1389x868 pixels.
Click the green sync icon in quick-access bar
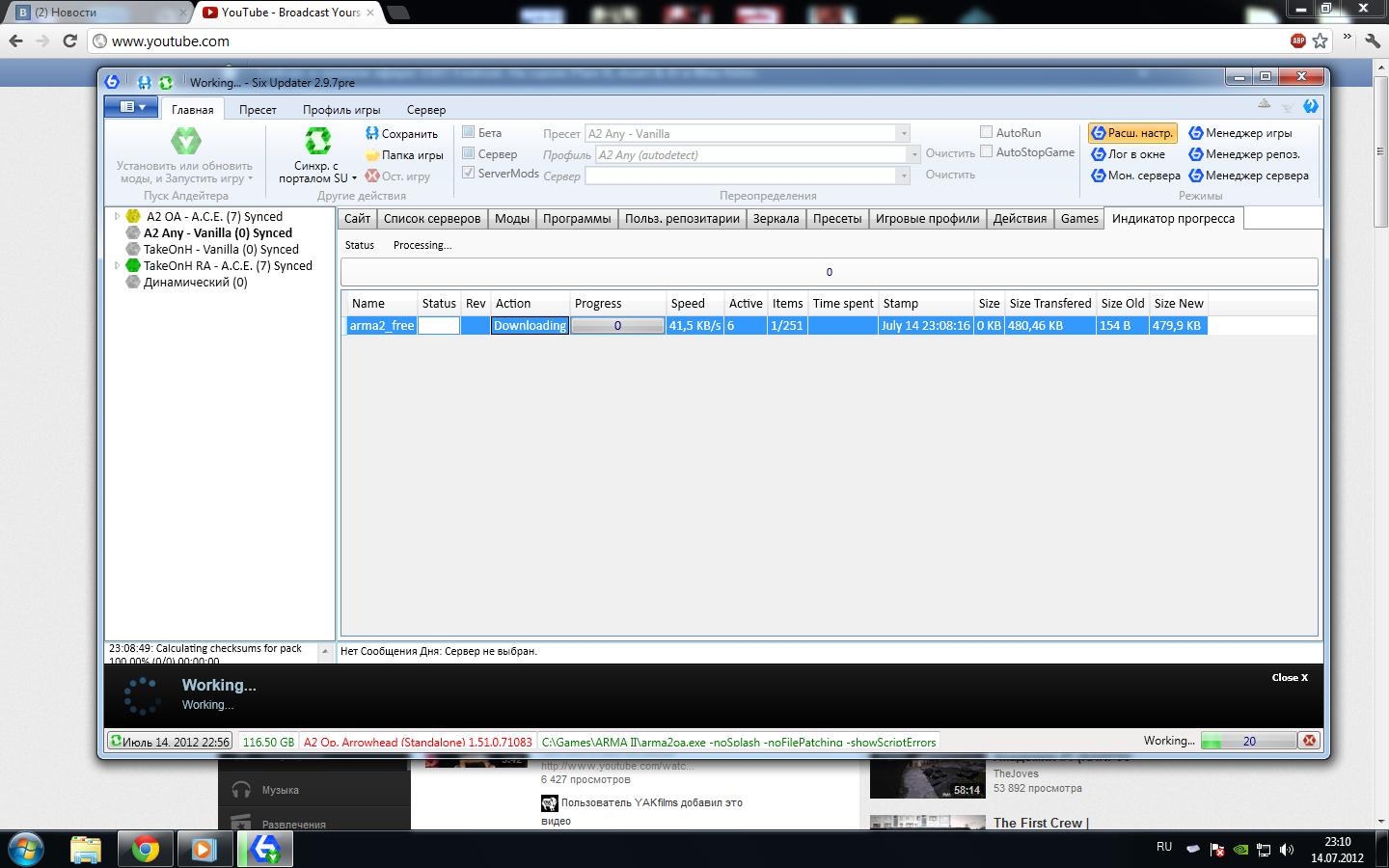[x=166, y=83]
